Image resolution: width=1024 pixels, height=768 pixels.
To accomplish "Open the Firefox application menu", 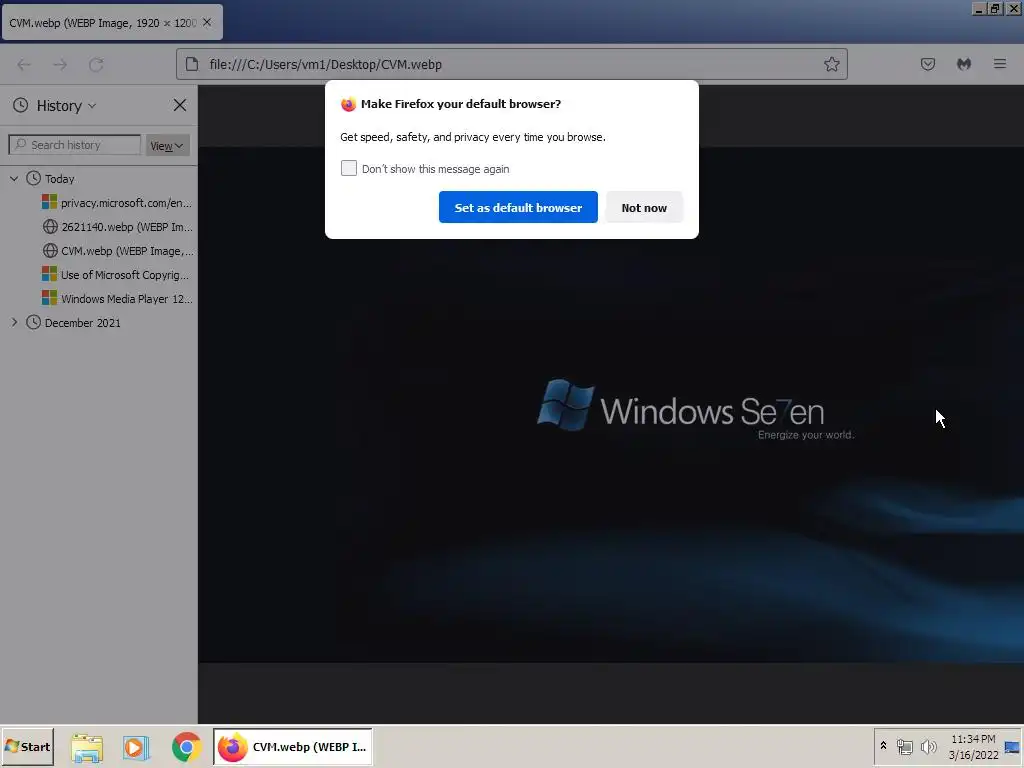I will tap(1000, 64).
